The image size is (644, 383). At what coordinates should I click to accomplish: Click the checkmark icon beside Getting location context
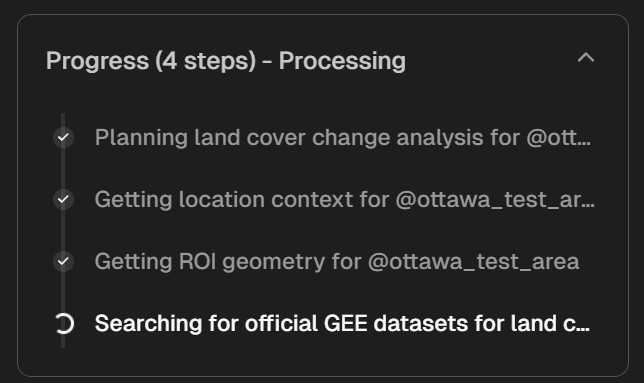(x=63, y=200)
